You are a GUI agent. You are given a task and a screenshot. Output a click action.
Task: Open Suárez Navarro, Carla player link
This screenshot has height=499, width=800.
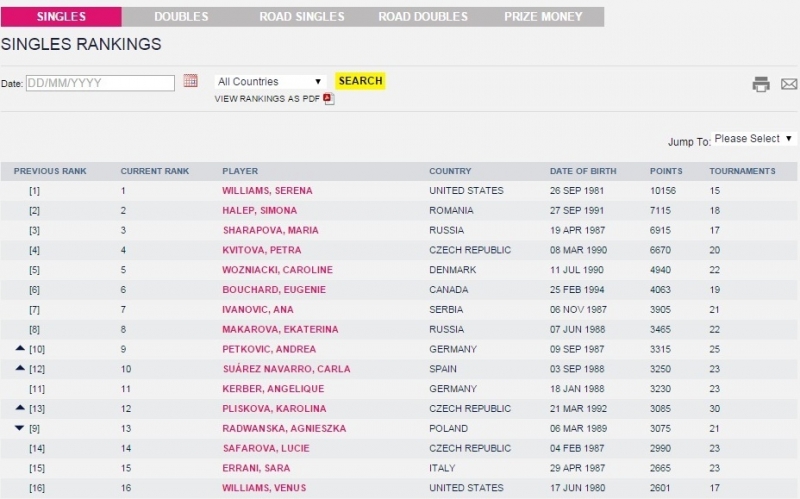pos(286,369)
